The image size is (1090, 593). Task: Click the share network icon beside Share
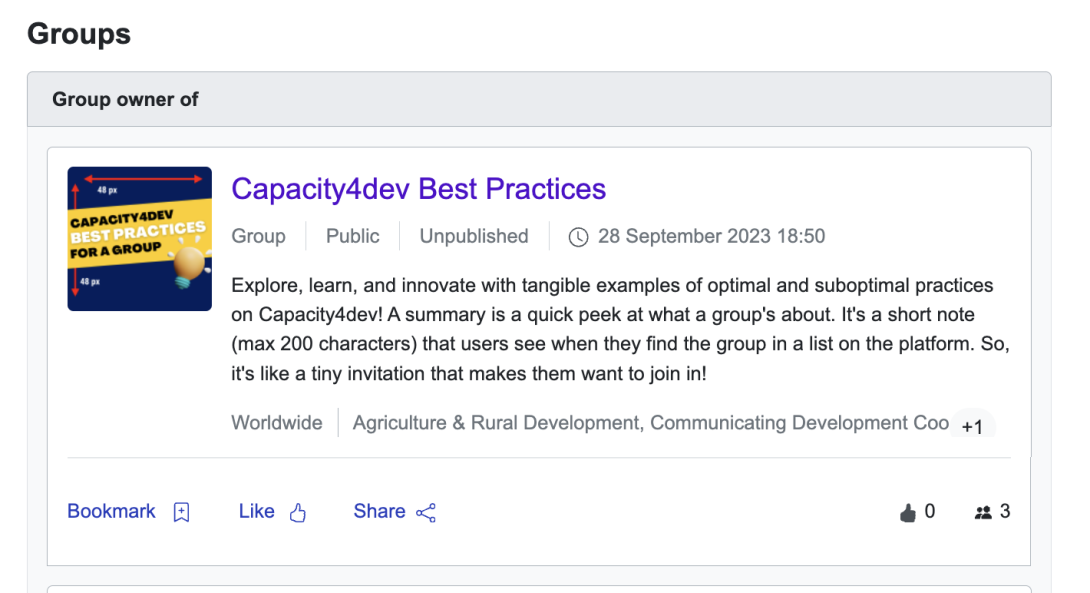point(426,513)
